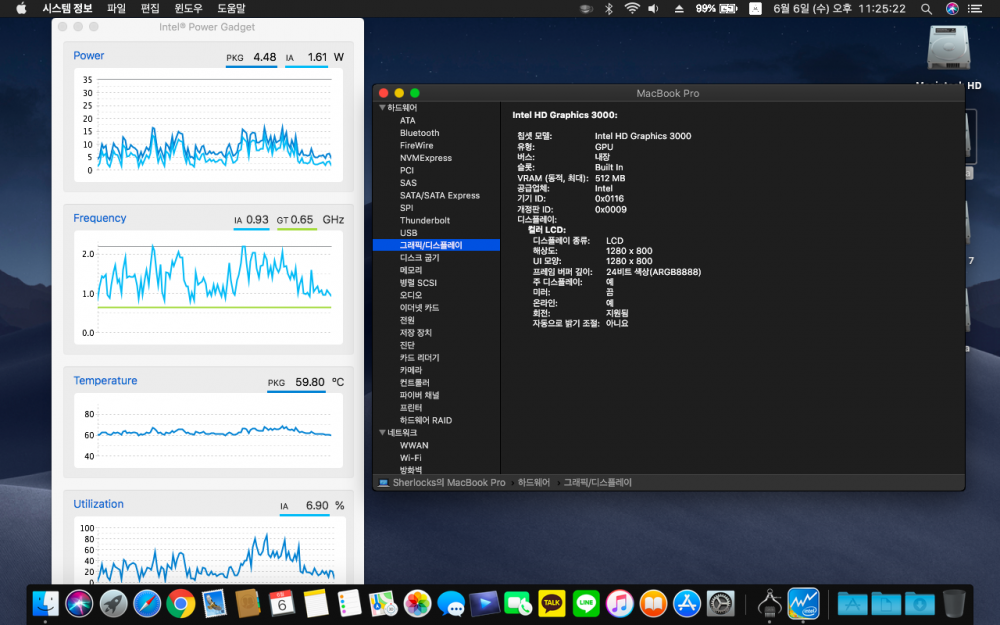Select Wi-Fi in the network list
The width and height of the screenshot is (1000, 625).
(x=410, y=458)
